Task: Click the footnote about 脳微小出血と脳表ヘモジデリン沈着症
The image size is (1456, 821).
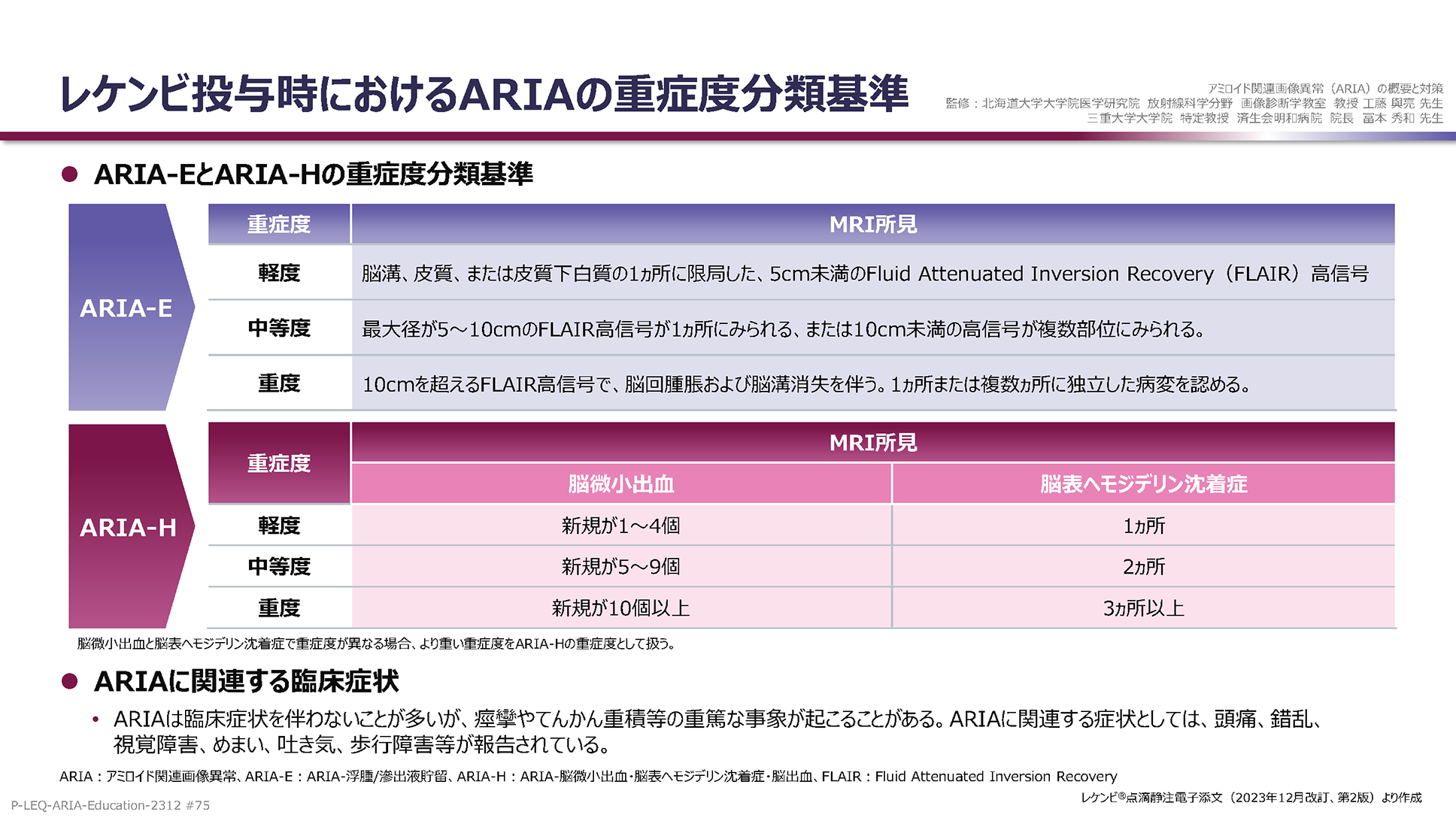Action: pos(376,644)
